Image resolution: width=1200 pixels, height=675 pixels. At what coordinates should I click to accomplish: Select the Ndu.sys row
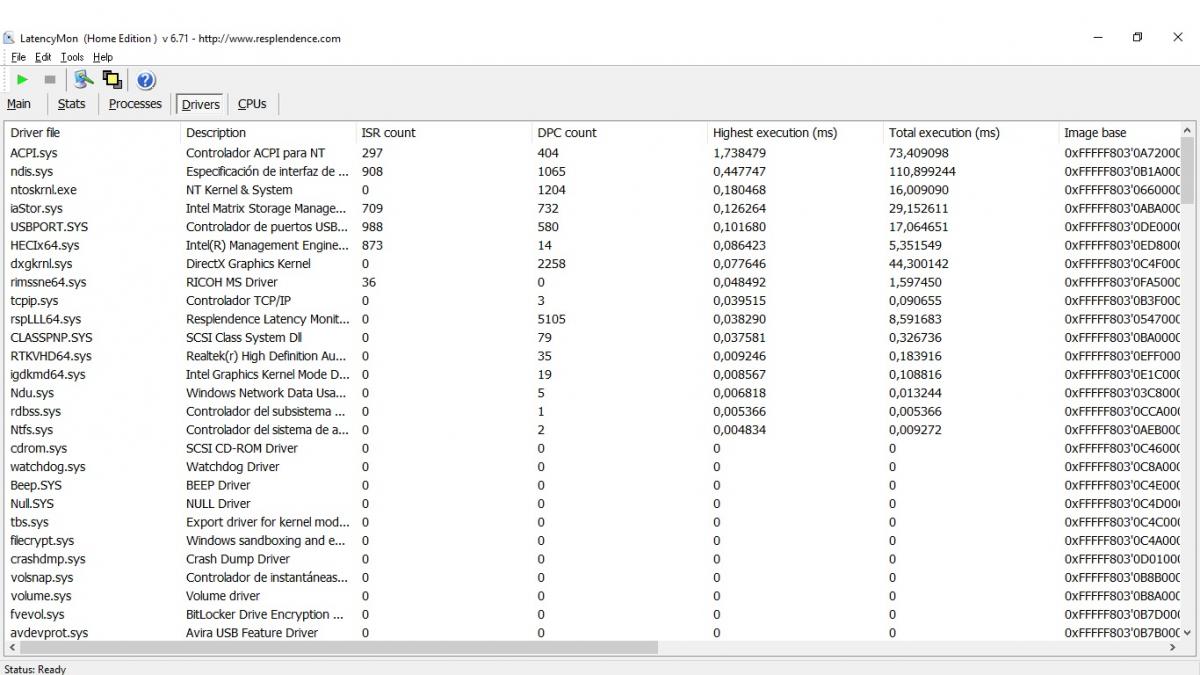pyautogui.click(x=593, y=393)
